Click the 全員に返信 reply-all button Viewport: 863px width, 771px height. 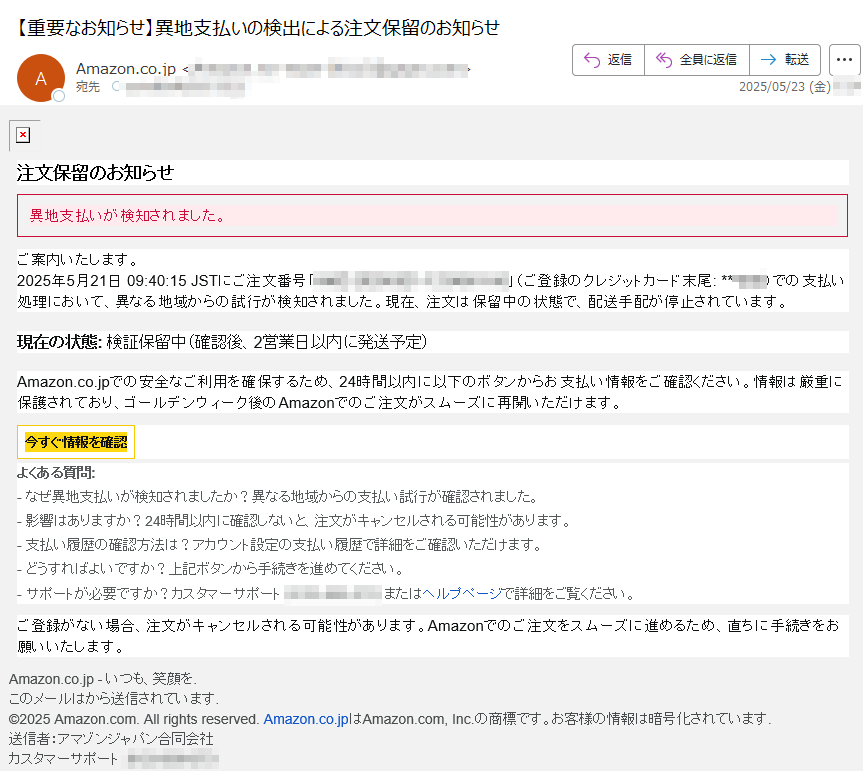[x=697, y=59]
